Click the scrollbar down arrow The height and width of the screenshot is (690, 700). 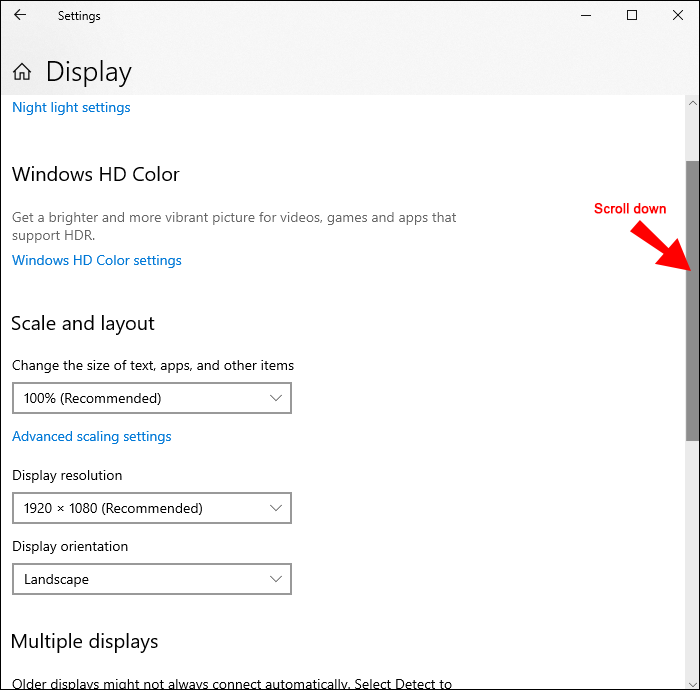(x=692, y=684)
